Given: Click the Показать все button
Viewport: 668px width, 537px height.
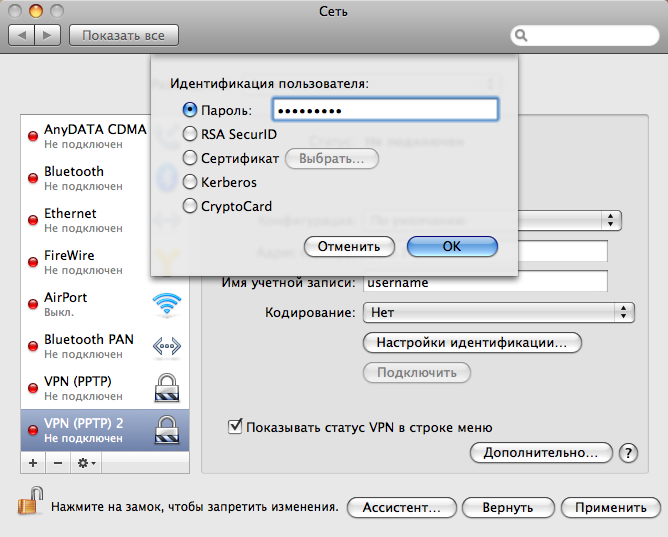Looking at the screenshot, I should point(124,35).
